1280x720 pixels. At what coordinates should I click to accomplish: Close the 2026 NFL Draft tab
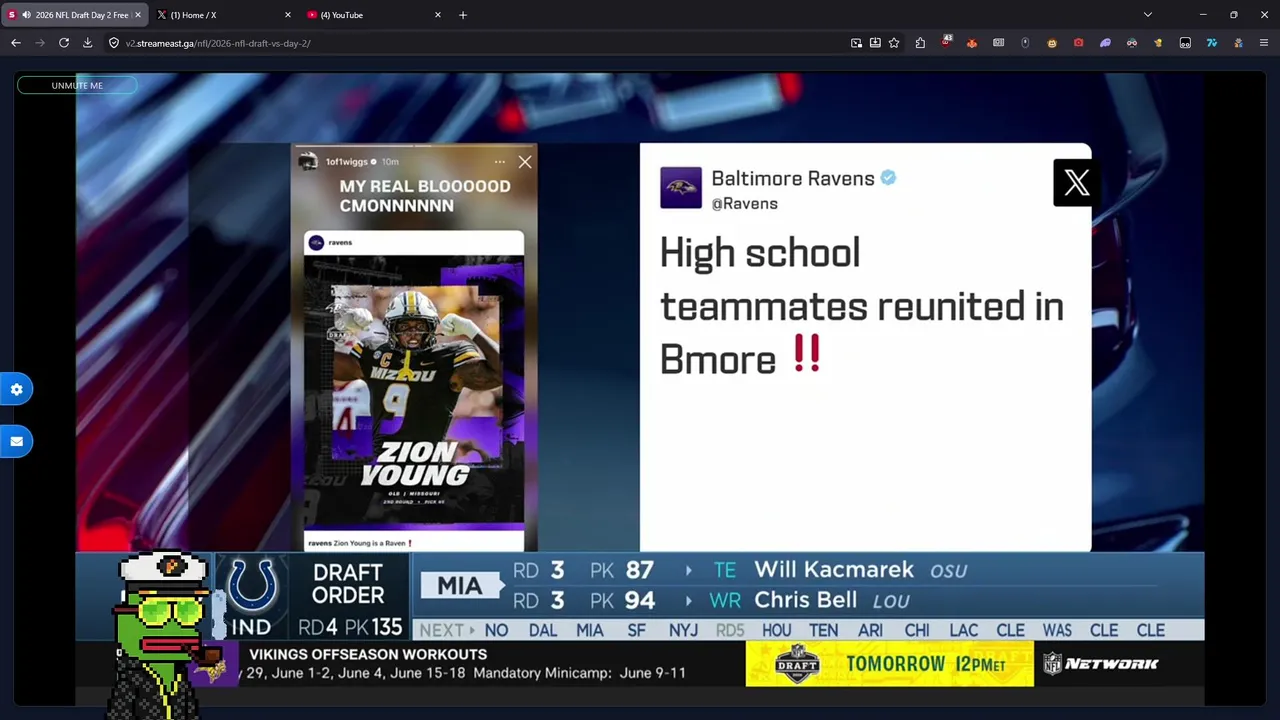coord(138,15)
